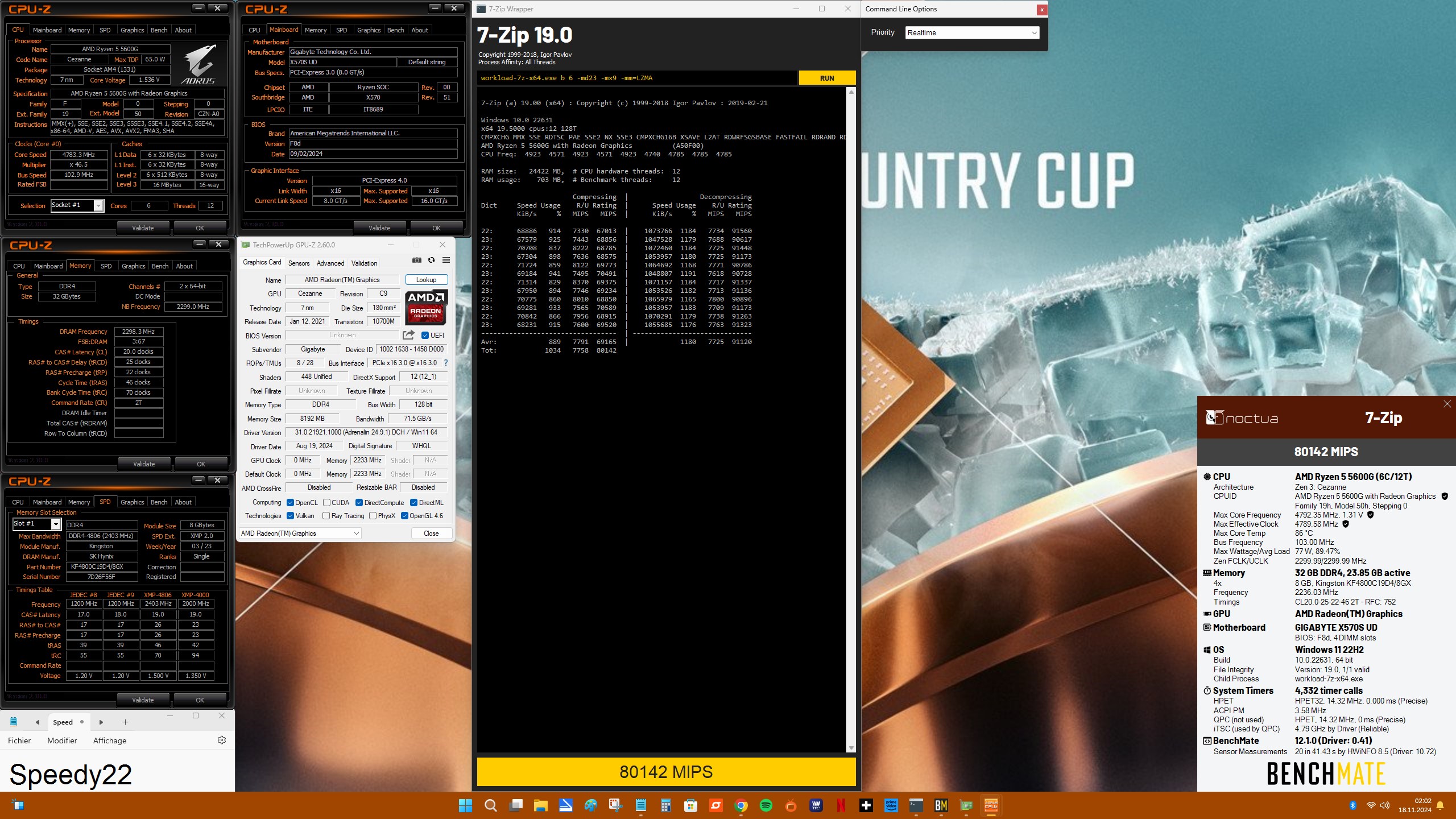This screenshot has width=1456, height=819.
Task: Open GPU selector dropdown in GPU-Z
Action: click(x=300, y=533)
